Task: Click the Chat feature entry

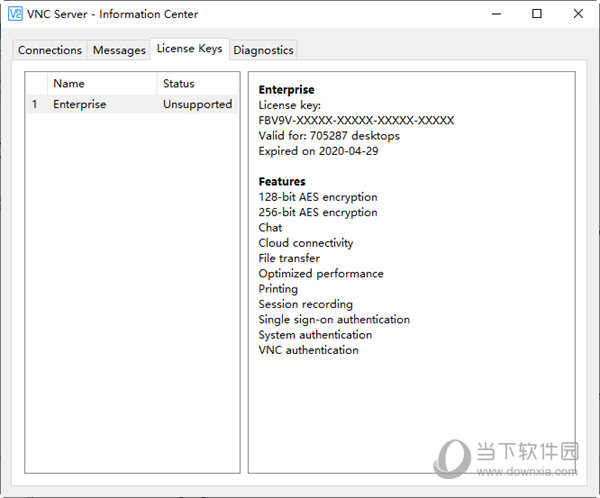Action: click(270, 228)
